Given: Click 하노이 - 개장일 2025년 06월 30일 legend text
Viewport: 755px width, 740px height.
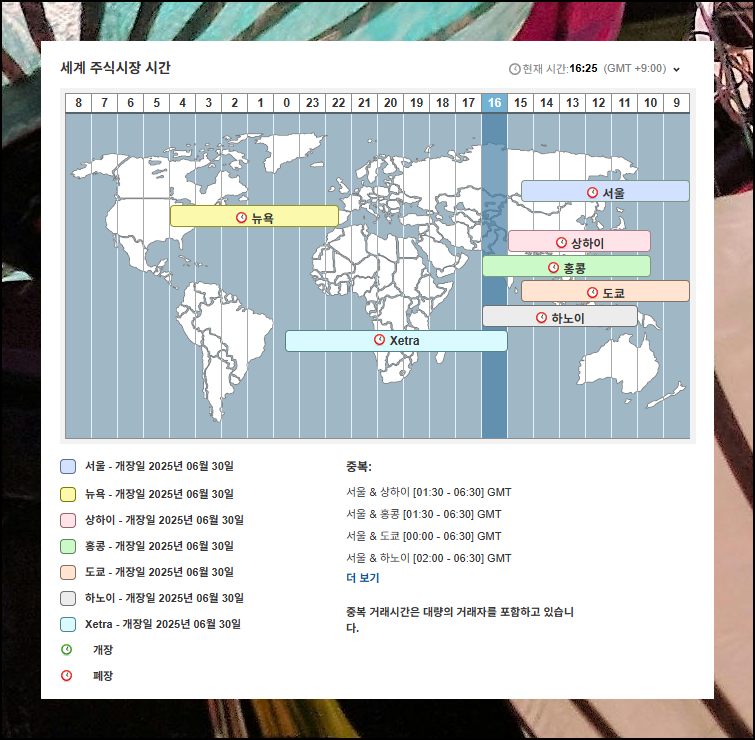Looking at the screenshot, I should (x=165, y=598).
